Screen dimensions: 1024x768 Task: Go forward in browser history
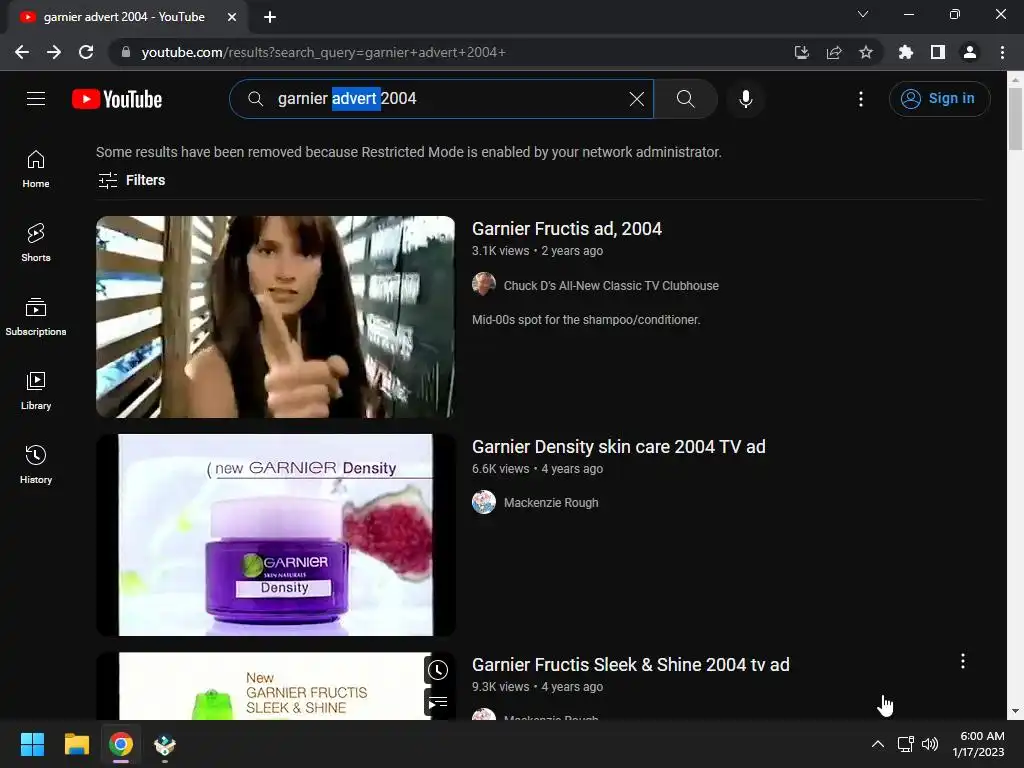tap(54, 52)
